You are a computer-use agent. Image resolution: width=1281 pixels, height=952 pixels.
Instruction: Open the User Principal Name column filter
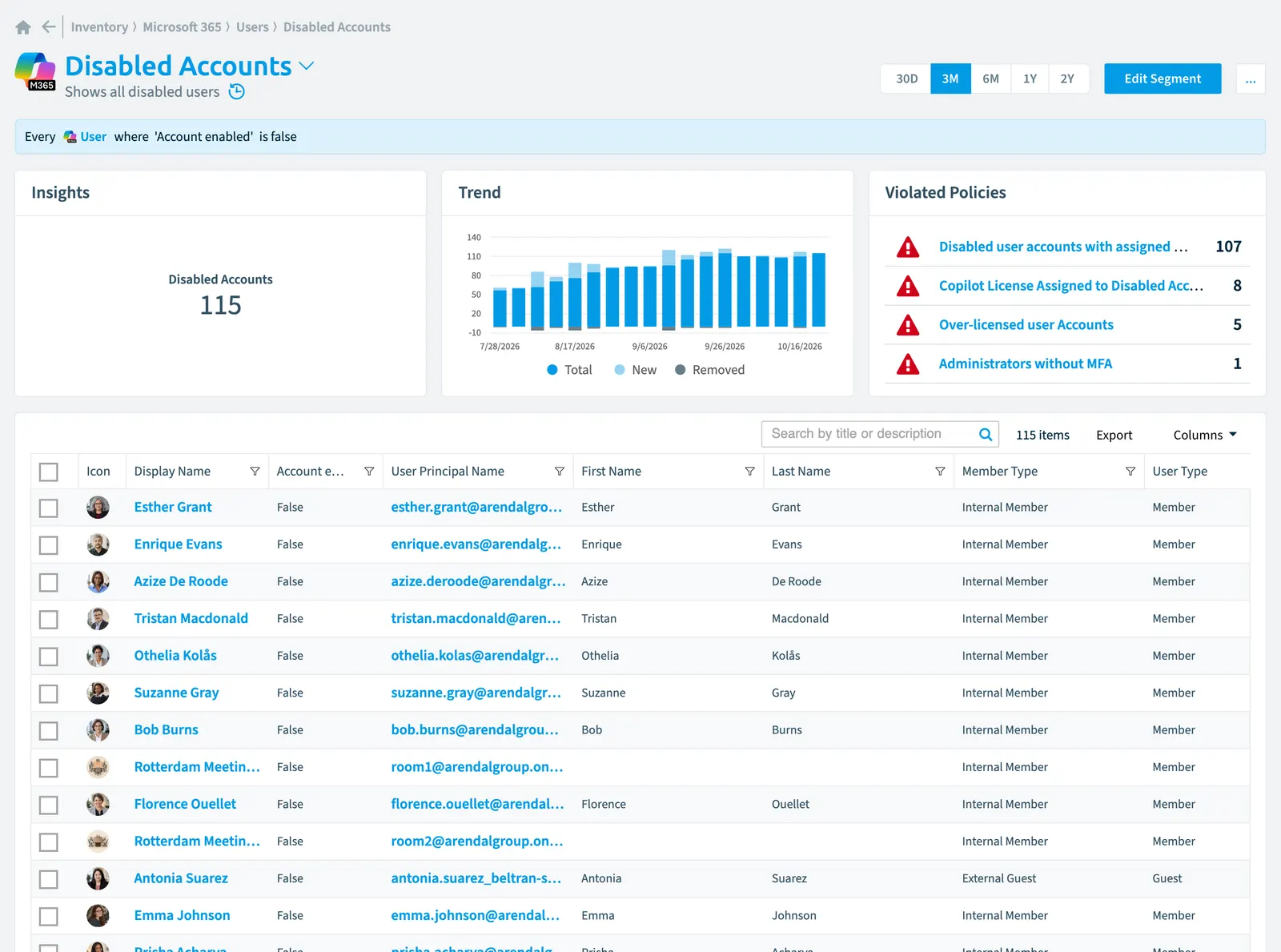coord(560,472)
